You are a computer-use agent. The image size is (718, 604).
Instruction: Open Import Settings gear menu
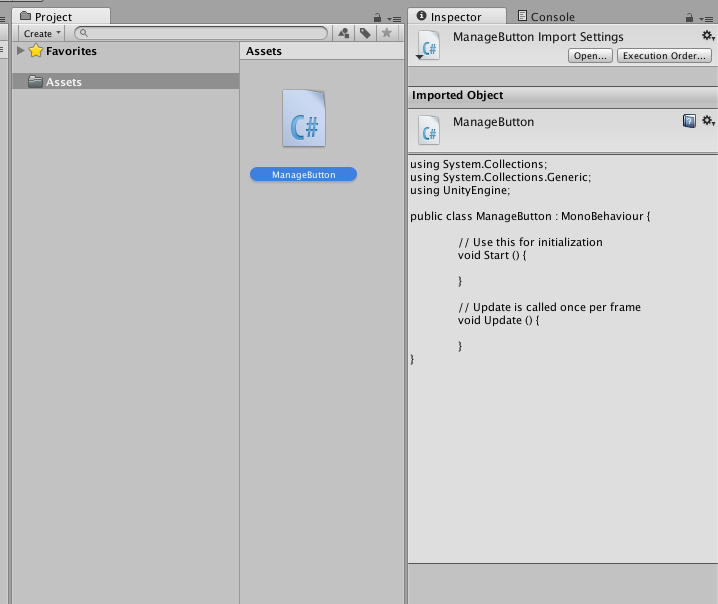pyautogui.click(x=708, y=36)
